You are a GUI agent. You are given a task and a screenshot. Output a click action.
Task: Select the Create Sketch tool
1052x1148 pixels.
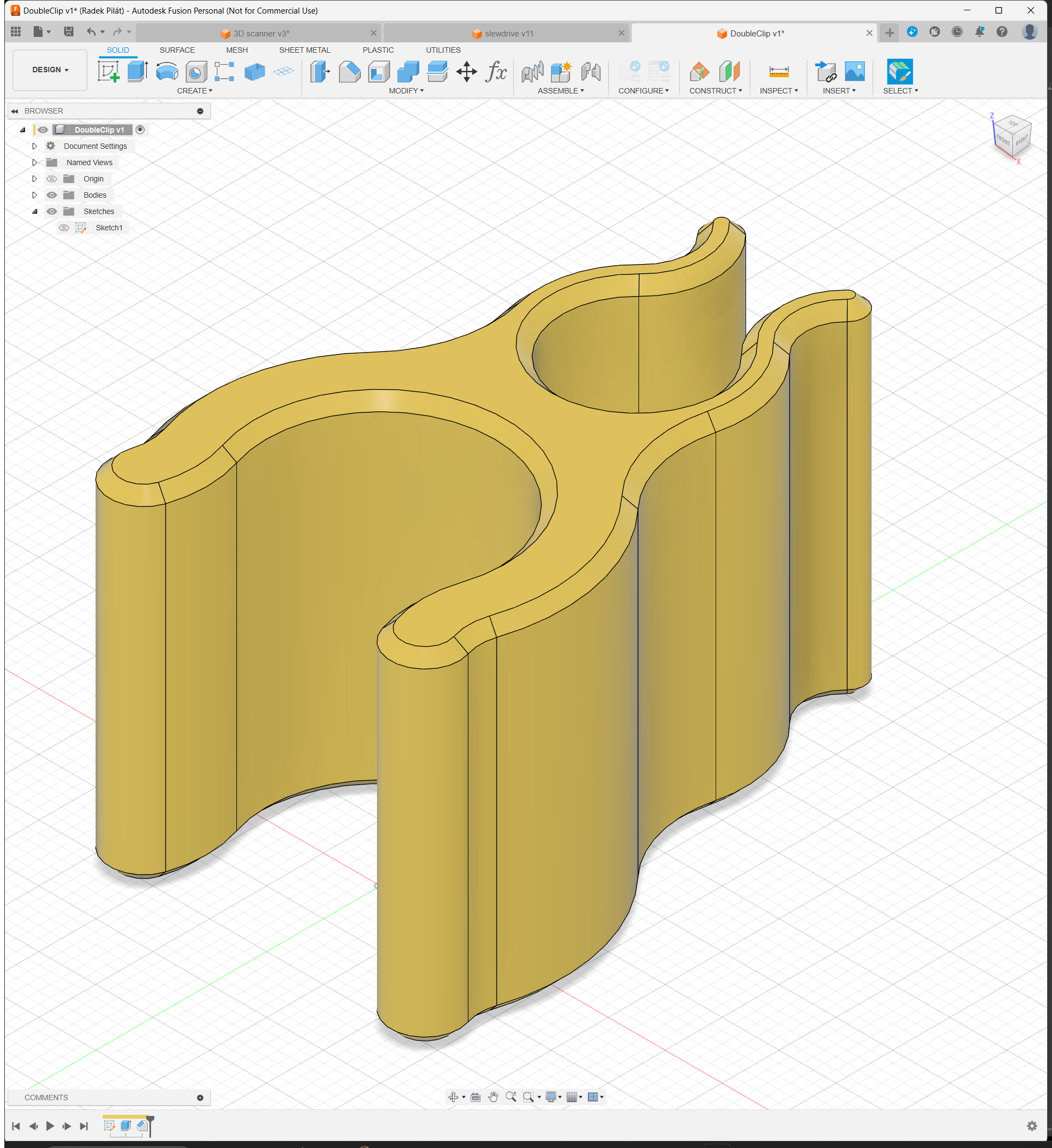(x=108, y=72)
